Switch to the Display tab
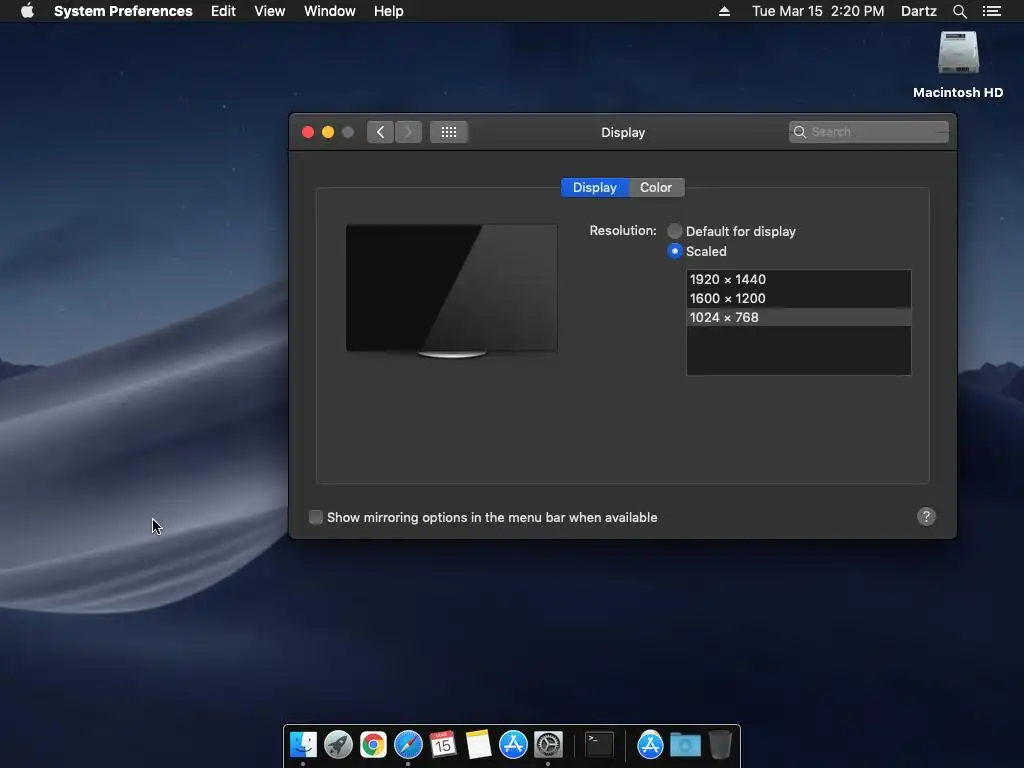 click(x=594, y=187)
